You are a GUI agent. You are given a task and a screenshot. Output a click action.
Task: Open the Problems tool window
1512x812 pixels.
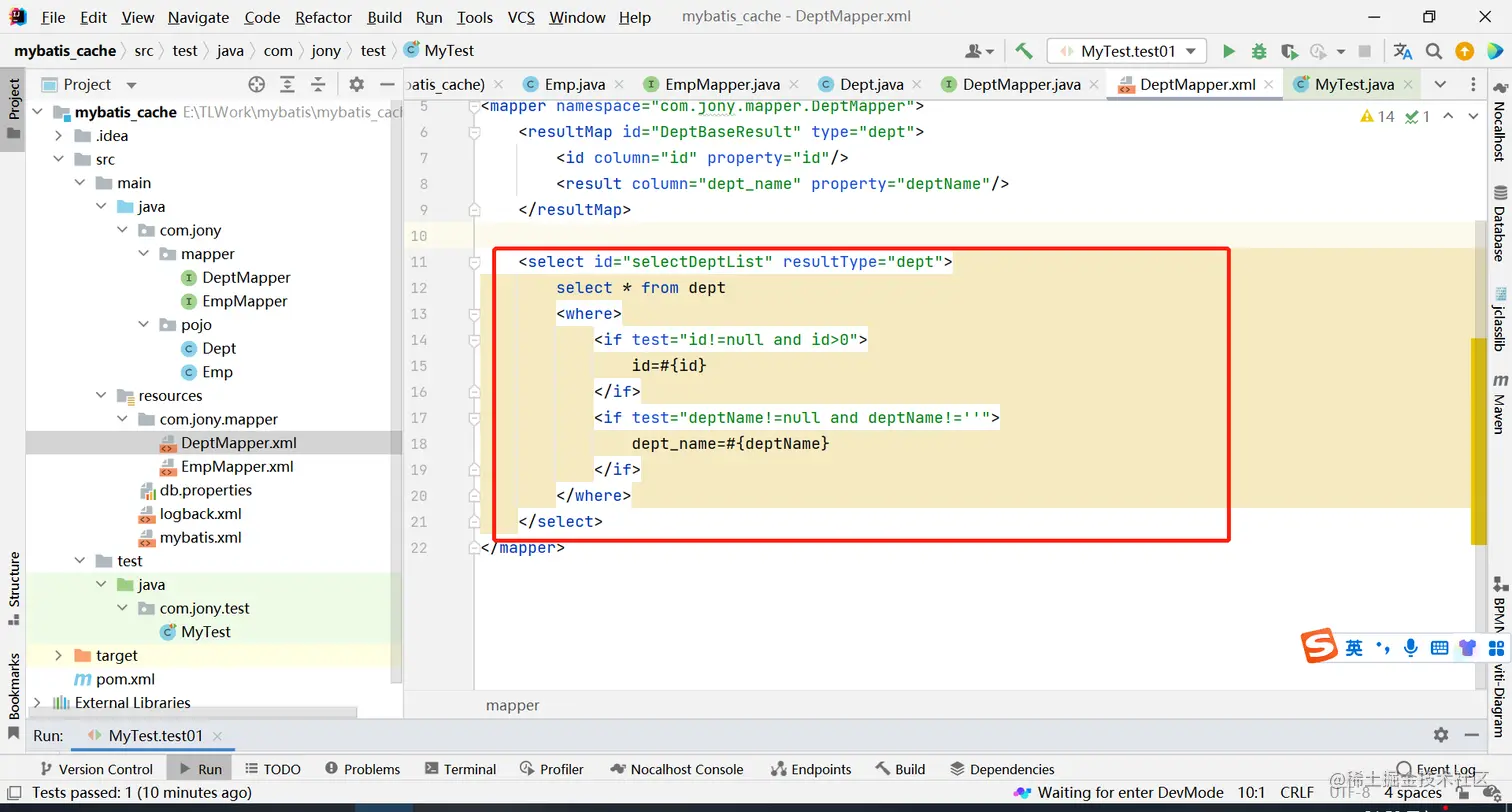[362, 769]
